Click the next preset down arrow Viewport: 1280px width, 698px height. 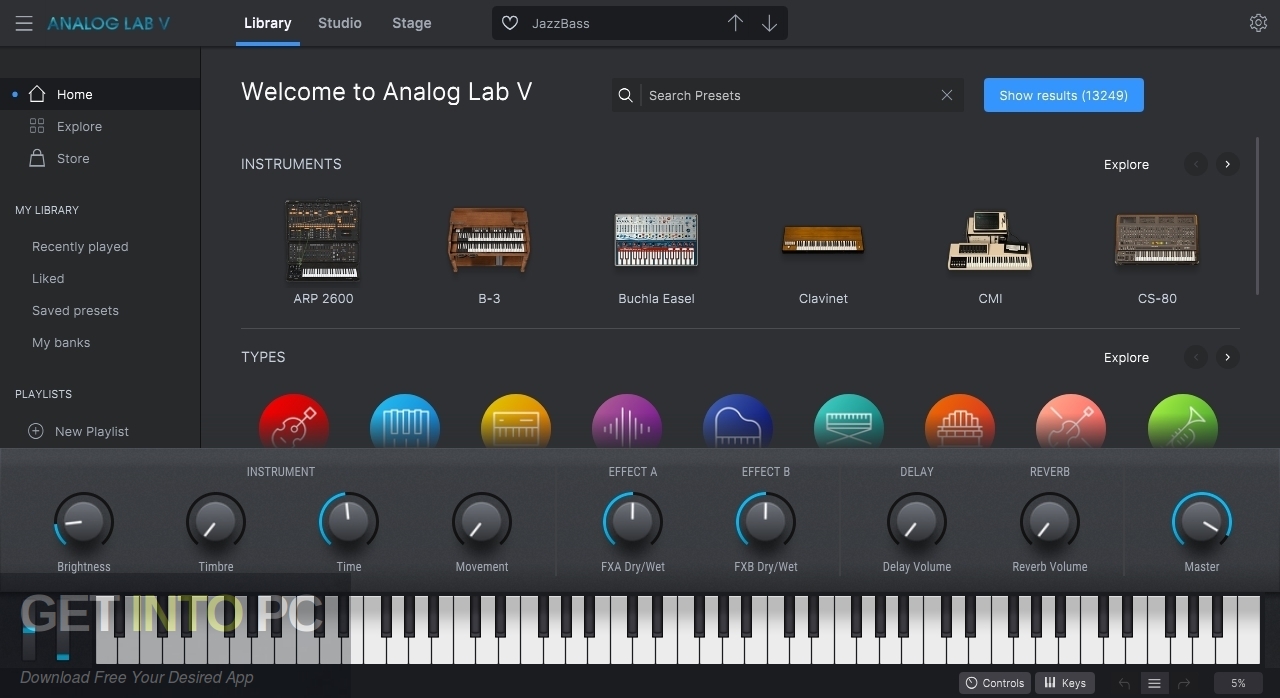(768, 22)
